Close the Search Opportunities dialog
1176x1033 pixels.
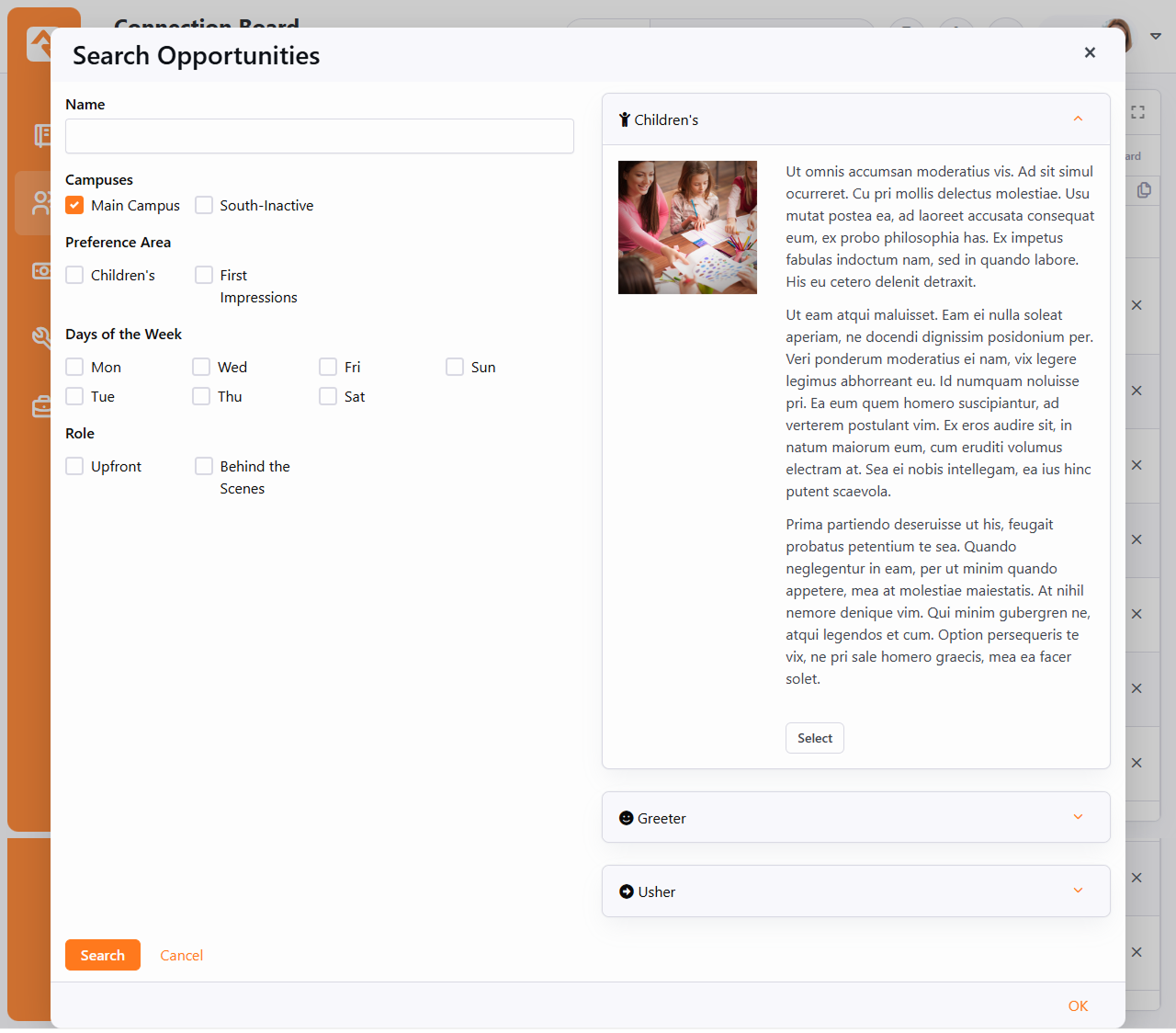tap(1090, 52)
